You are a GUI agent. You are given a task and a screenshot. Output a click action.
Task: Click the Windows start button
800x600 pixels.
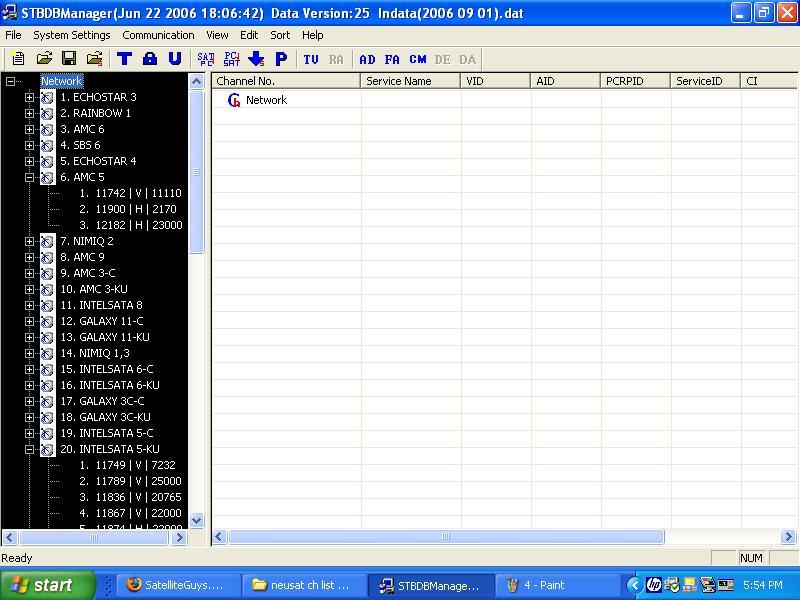(48, 585)
